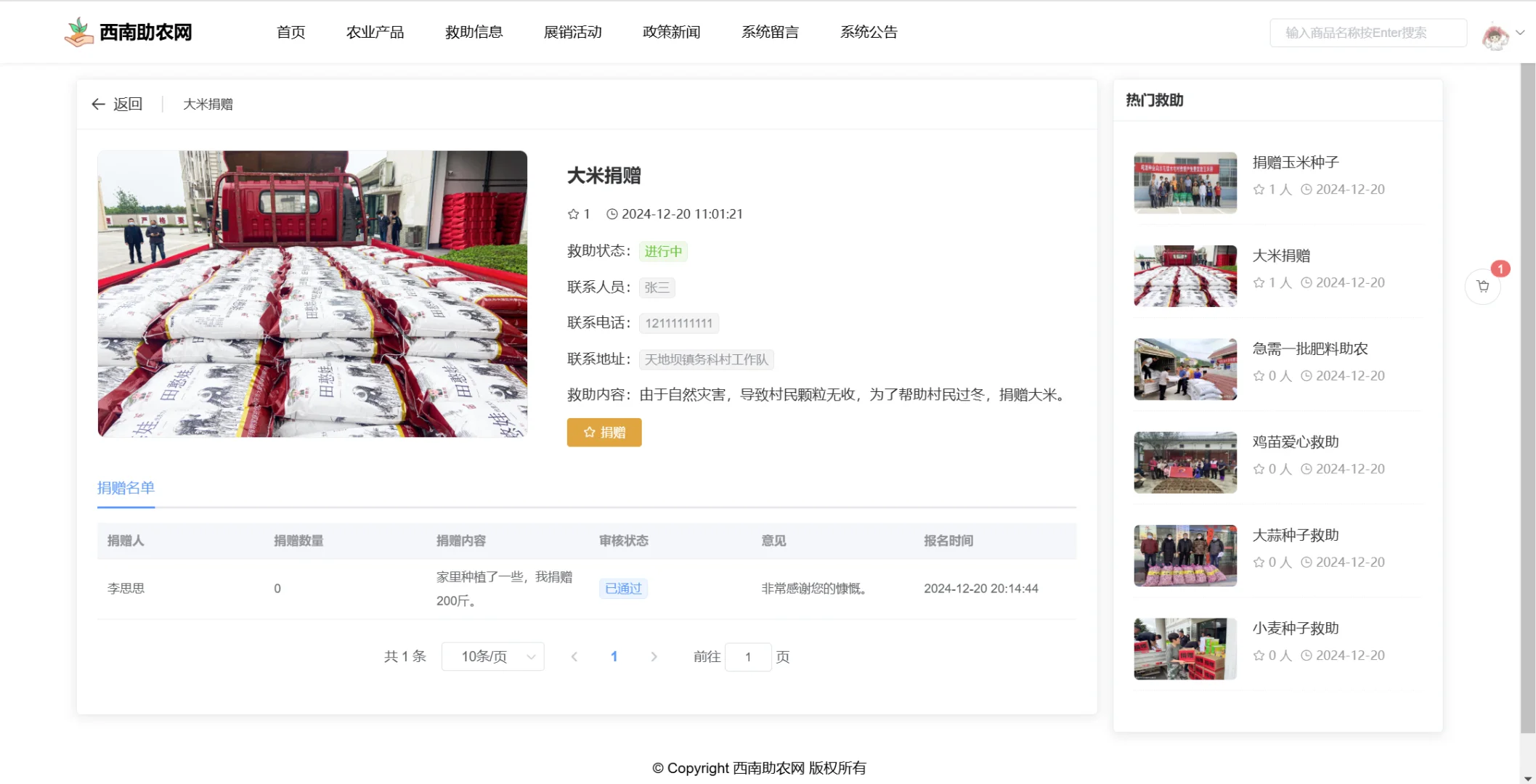
Task: Click the star icon beside 大米捐赠 title
Action: pos(573,213)
